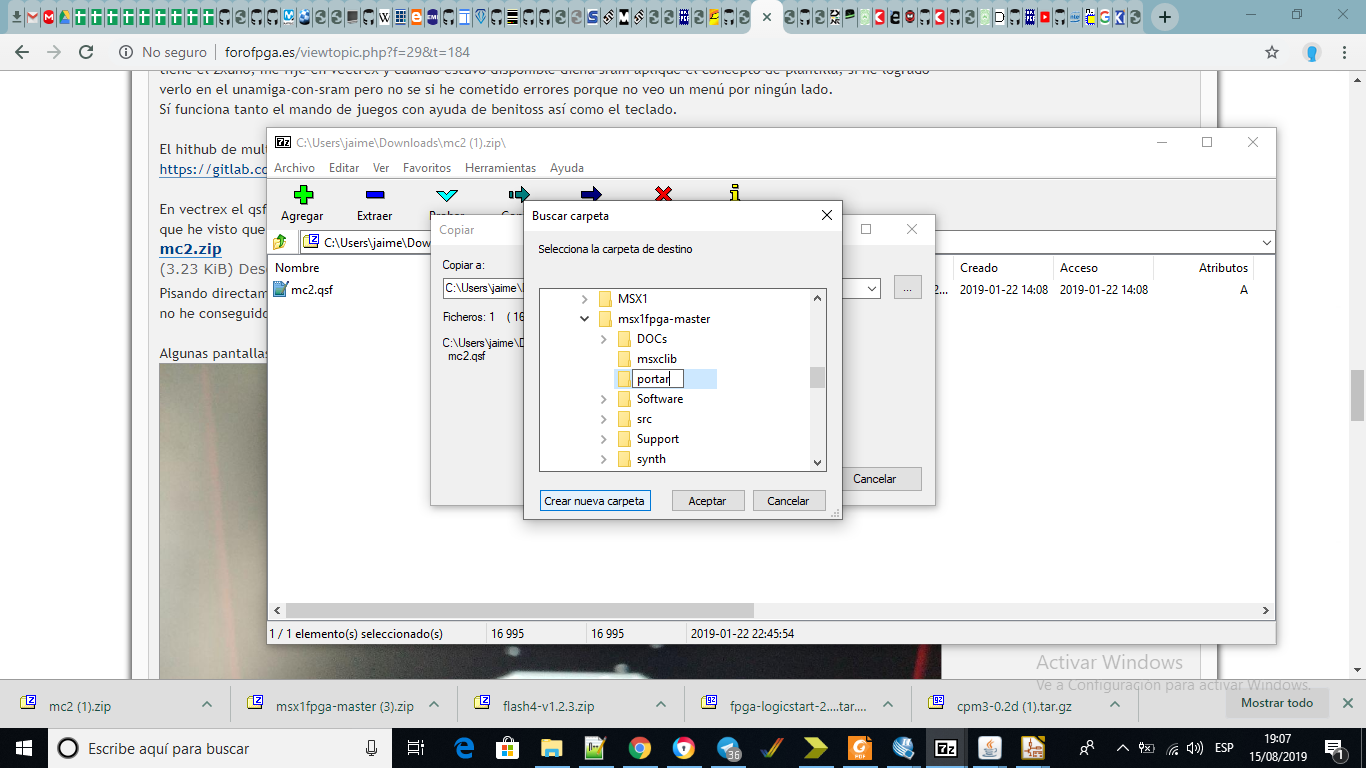Select the msxclib folder

coord(656,359)
